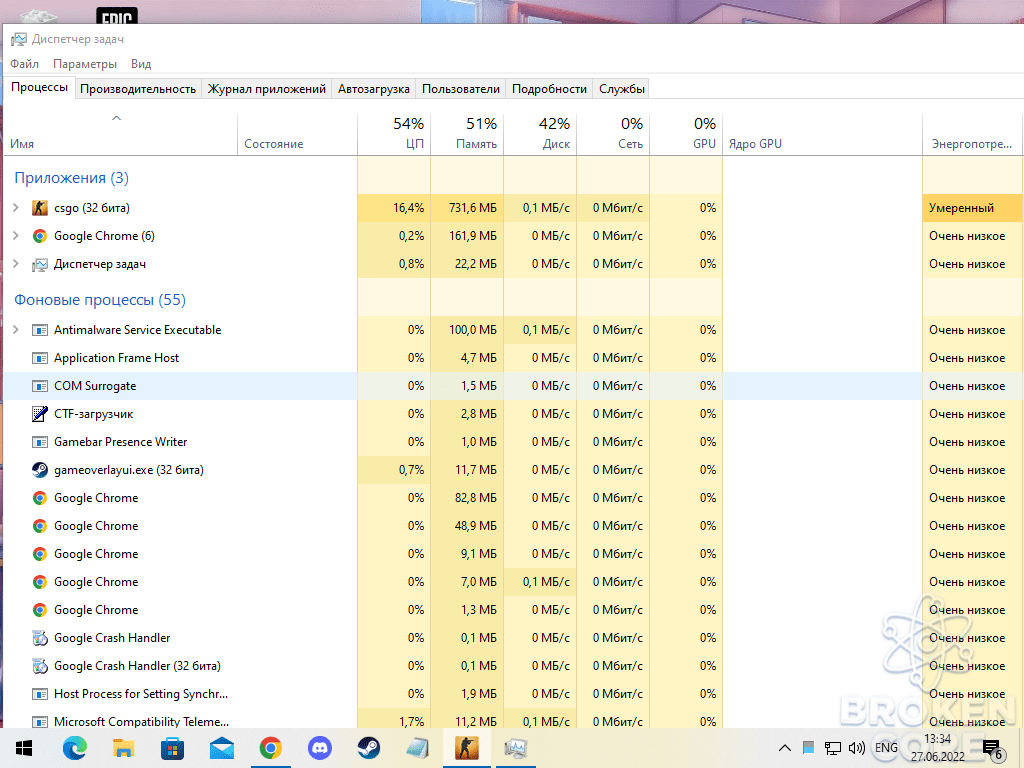Click the Antimalware Service Executable icon
1024x768 pixels.
tap(40, 330)
